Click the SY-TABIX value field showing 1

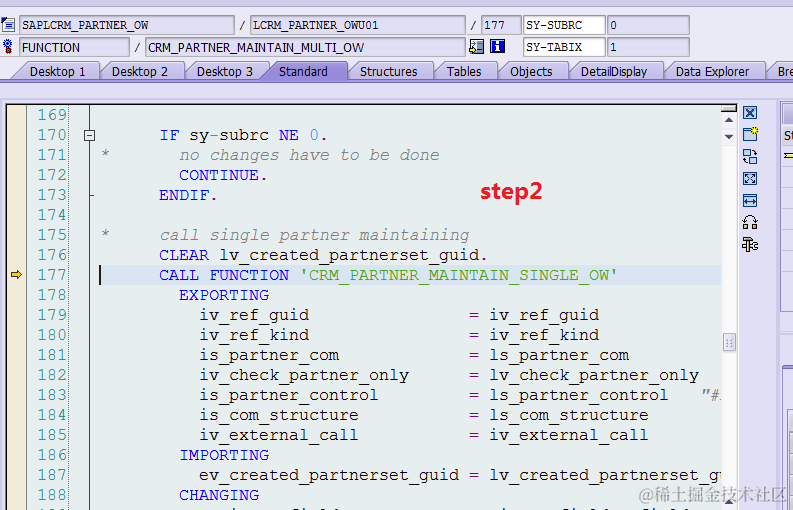(x=648, y=47)
